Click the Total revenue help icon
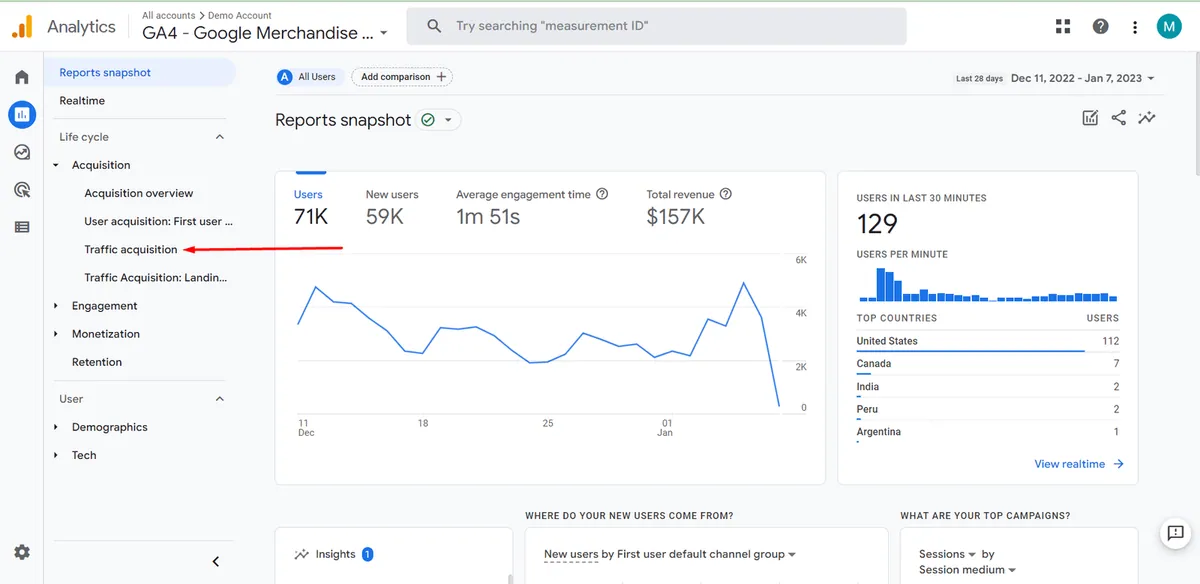1200x584 pixels. pos(726,194)
